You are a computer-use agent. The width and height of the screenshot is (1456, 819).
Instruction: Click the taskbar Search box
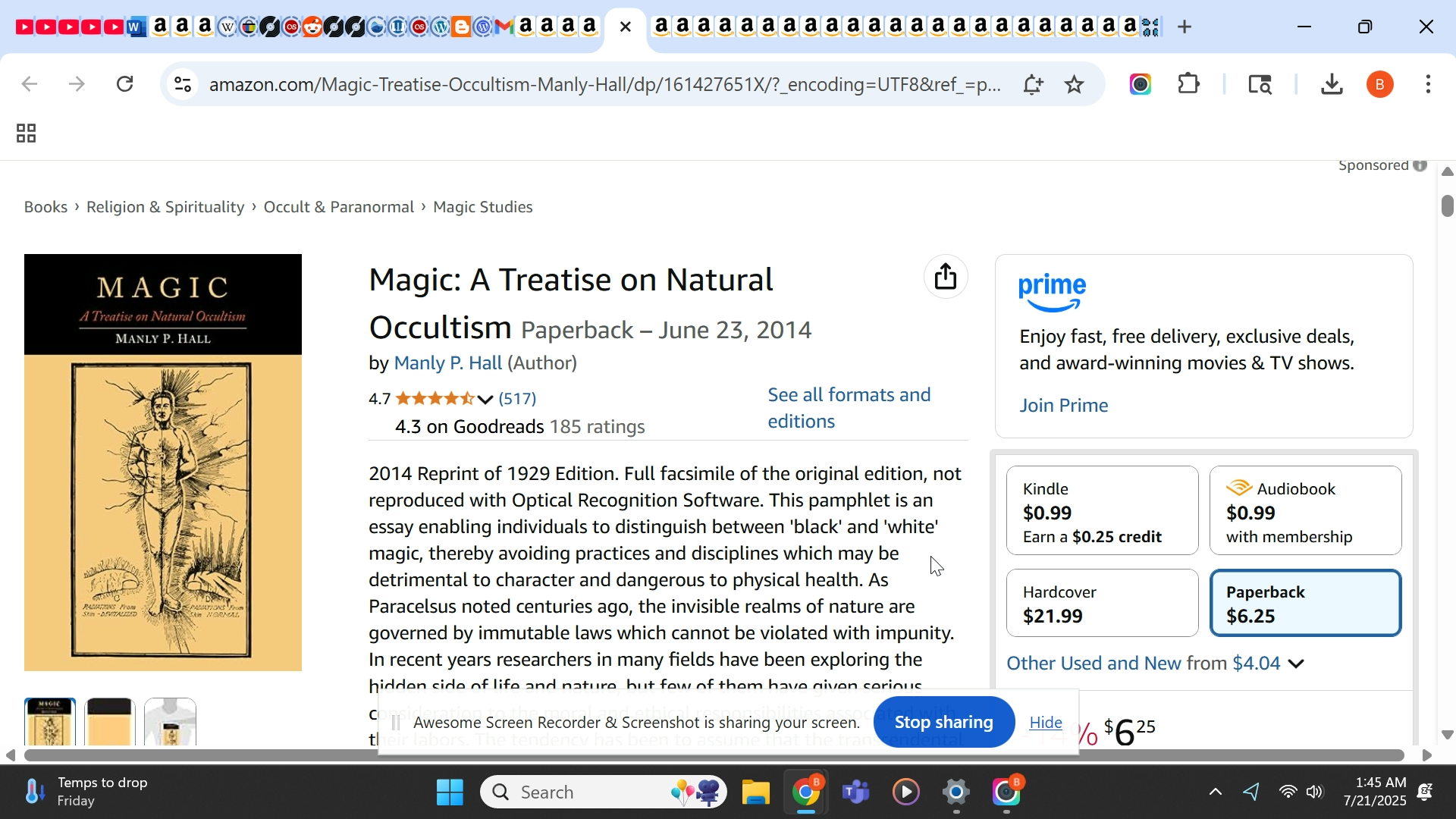(604, 793)
